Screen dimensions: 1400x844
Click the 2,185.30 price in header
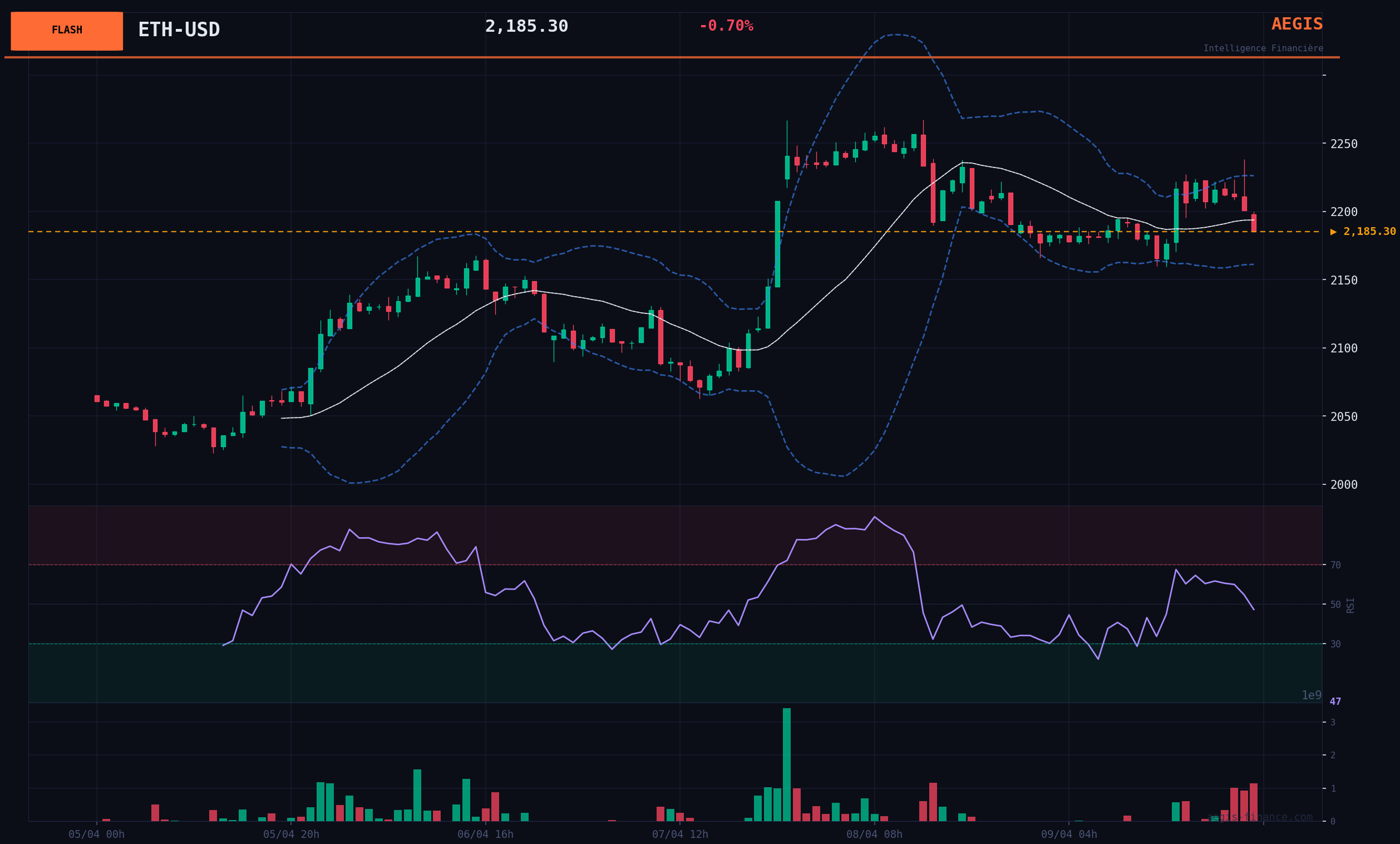(x=526, y=26)
